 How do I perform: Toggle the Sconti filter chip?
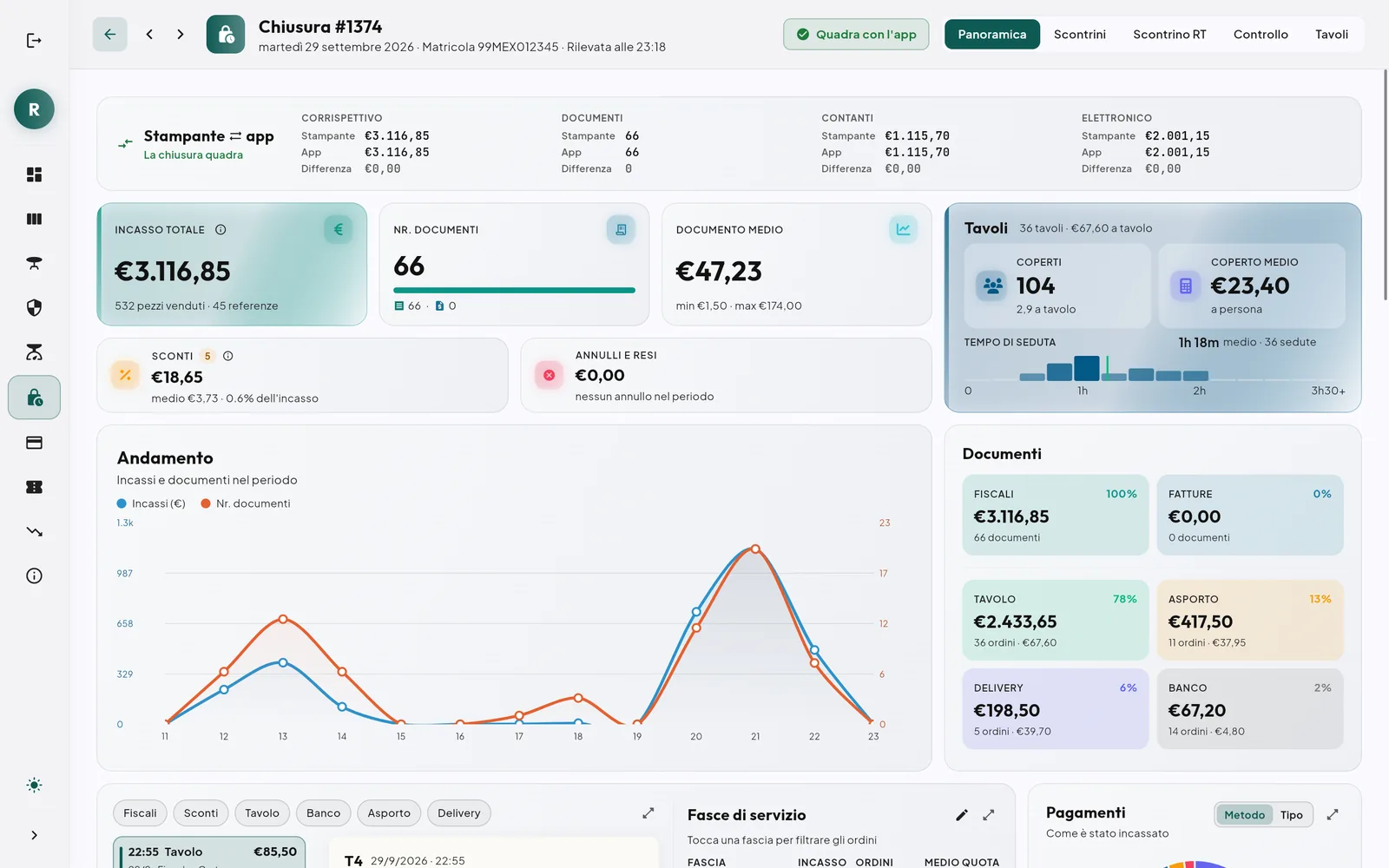click(x=201, y=813)
